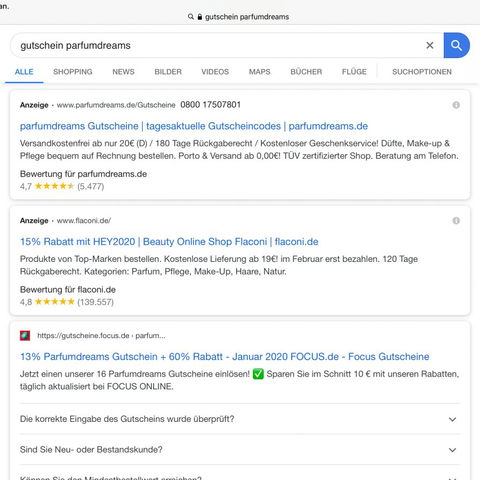Expand "Die korrekte Eingabe des Gutscheins" question

coord(240,419)
